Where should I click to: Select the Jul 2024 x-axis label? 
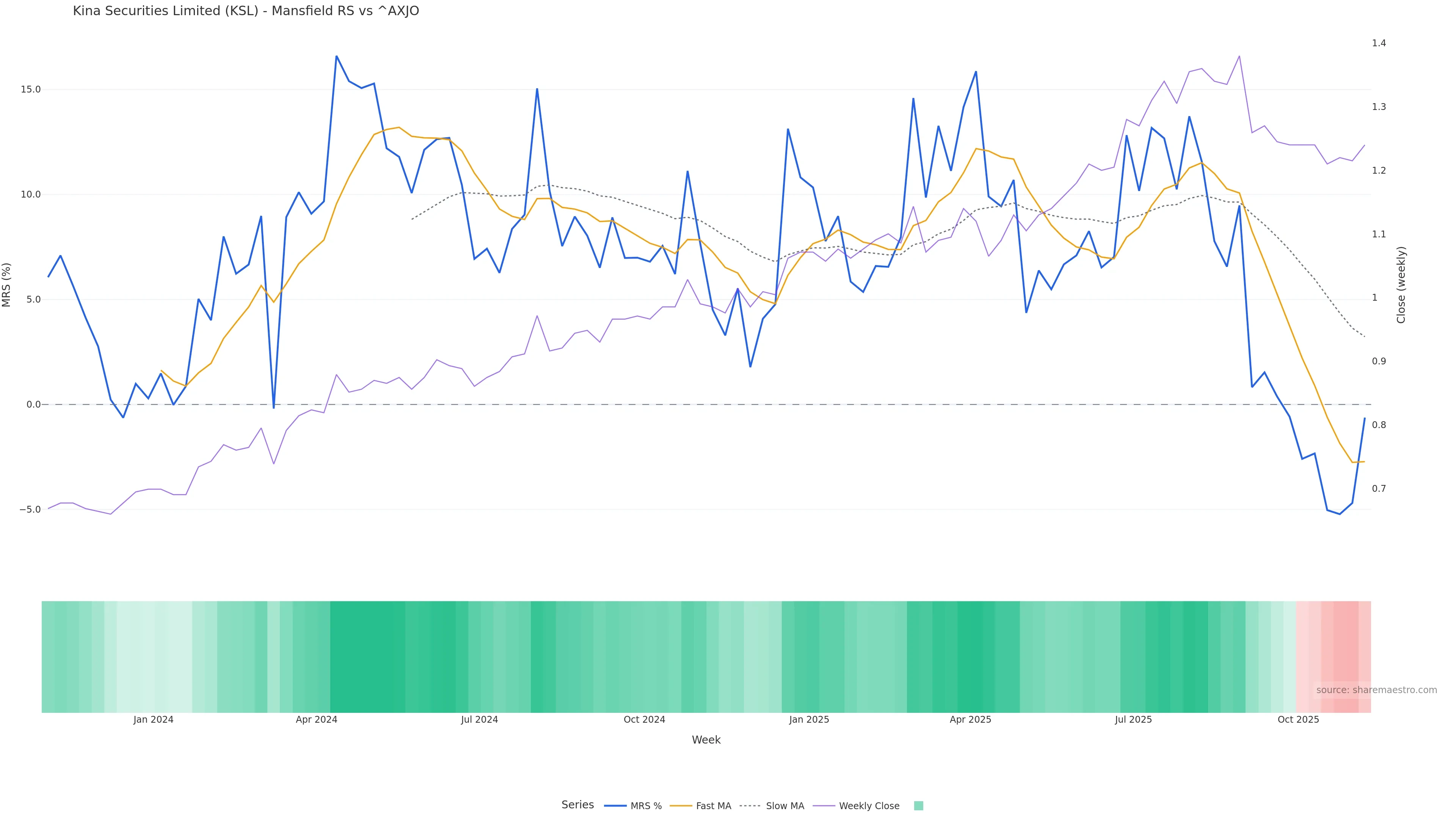(x=479, y=720)
